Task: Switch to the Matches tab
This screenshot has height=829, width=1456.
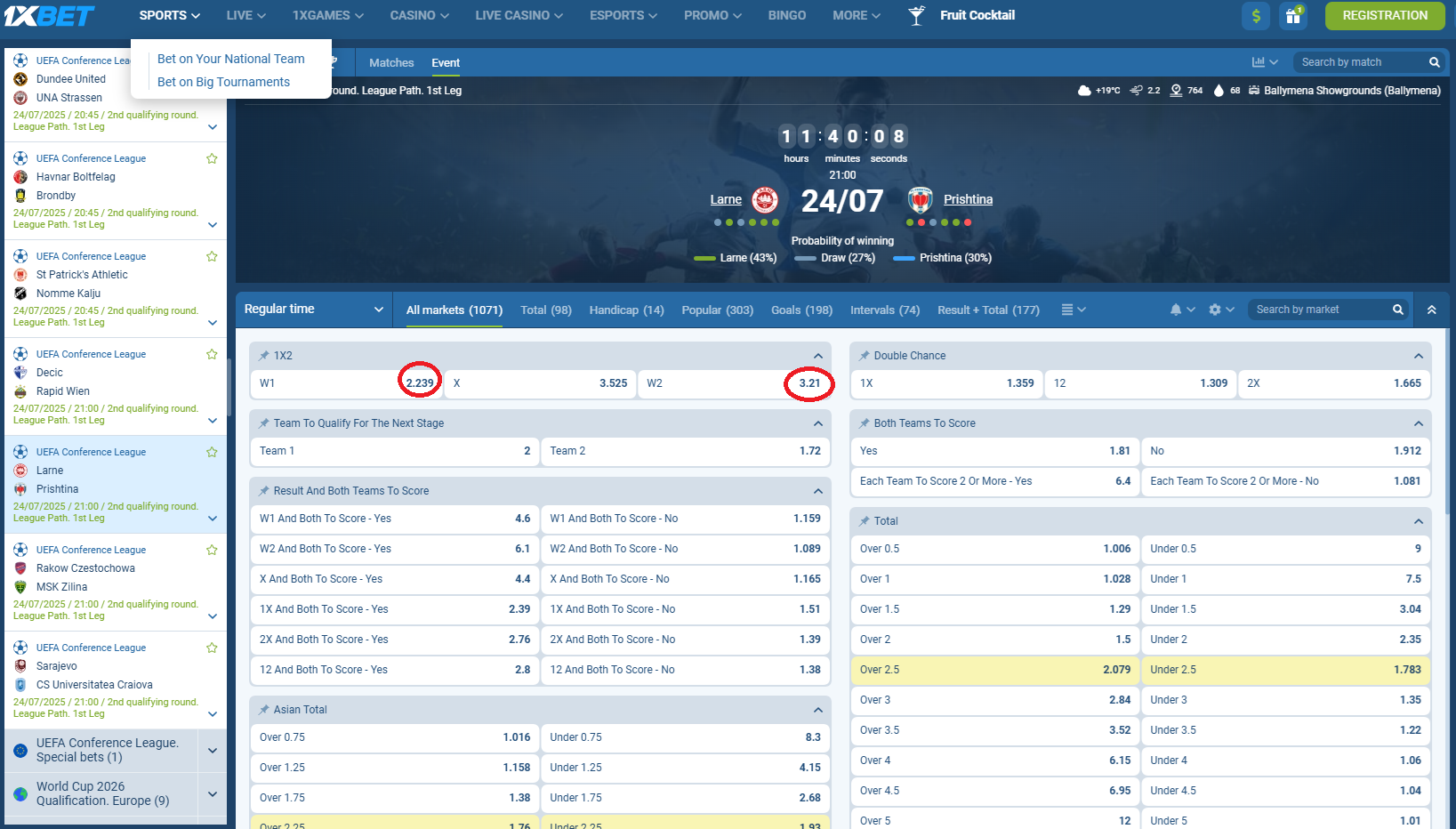Action: click(391, 63)
